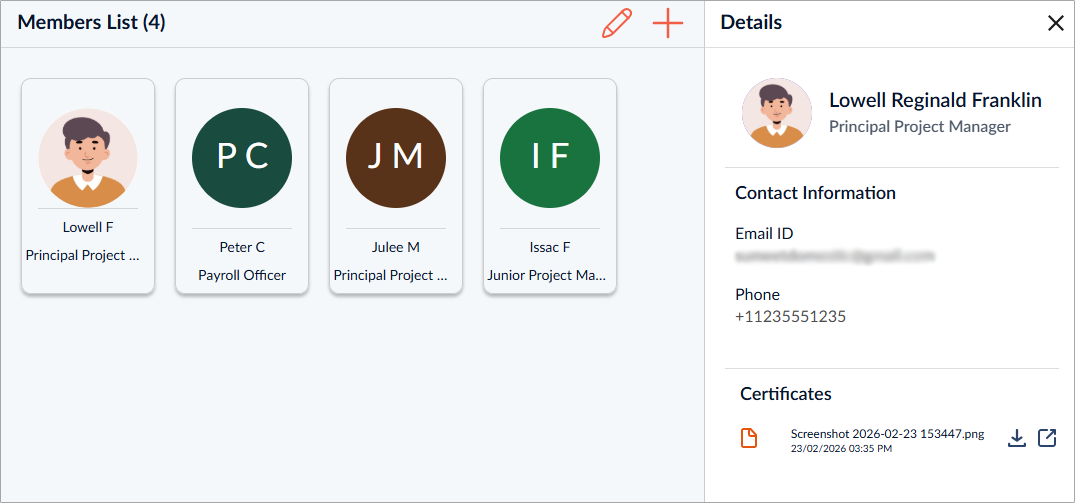Close the Details panel

(1056, 23)
